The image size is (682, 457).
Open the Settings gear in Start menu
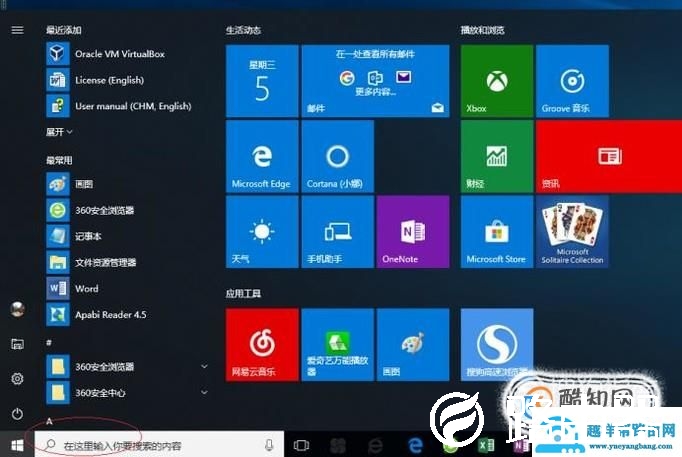click(x=17, y=379)
